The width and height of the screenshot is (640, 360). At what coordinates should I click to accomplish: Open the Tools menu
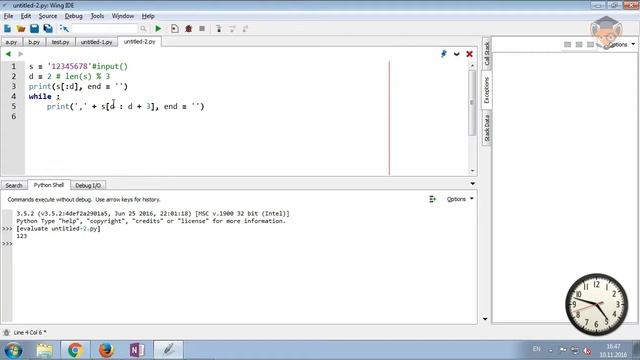97,16
